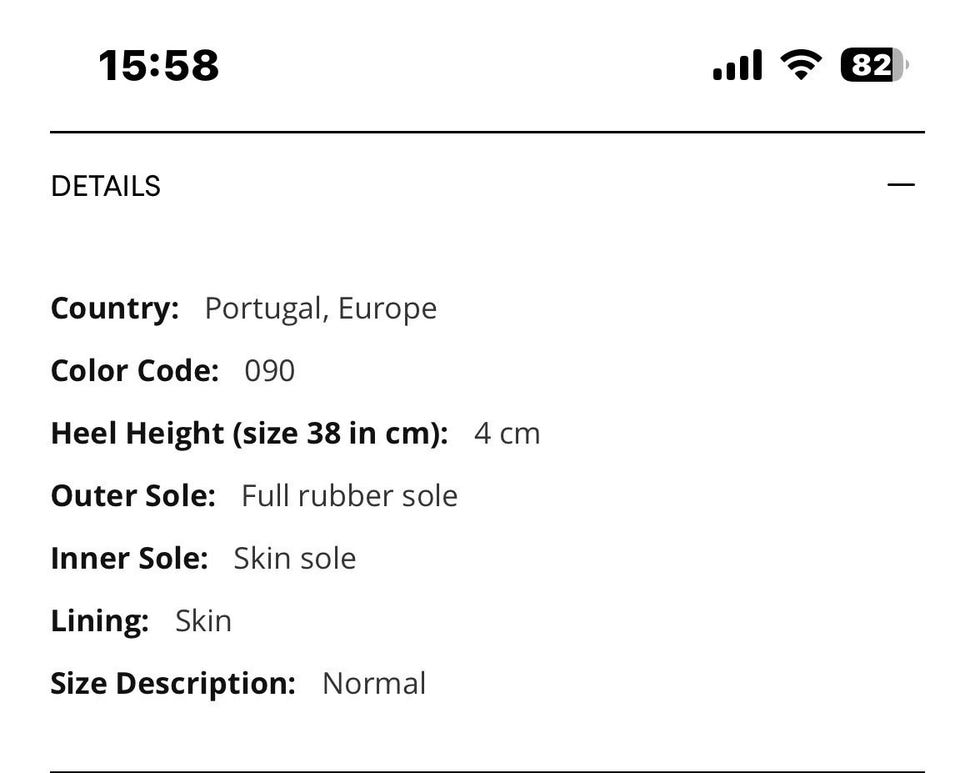Tap the cellular signal strength icon
This screenshot has height=773, width=960.
[737, 66]
